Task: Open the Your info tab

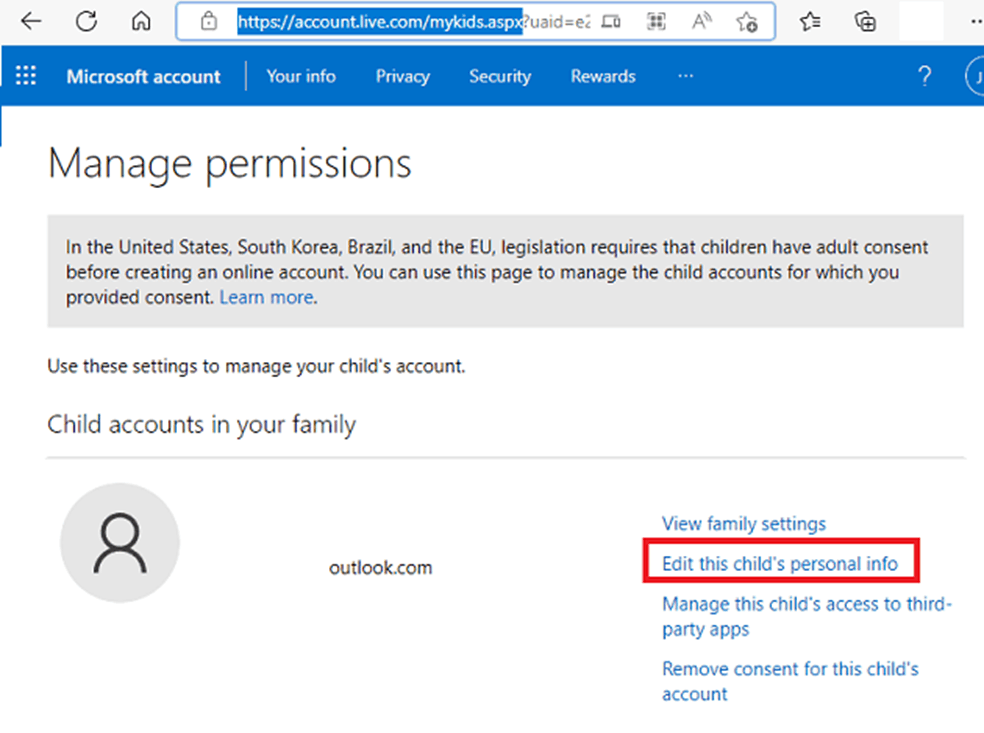Action: [301, 76]
